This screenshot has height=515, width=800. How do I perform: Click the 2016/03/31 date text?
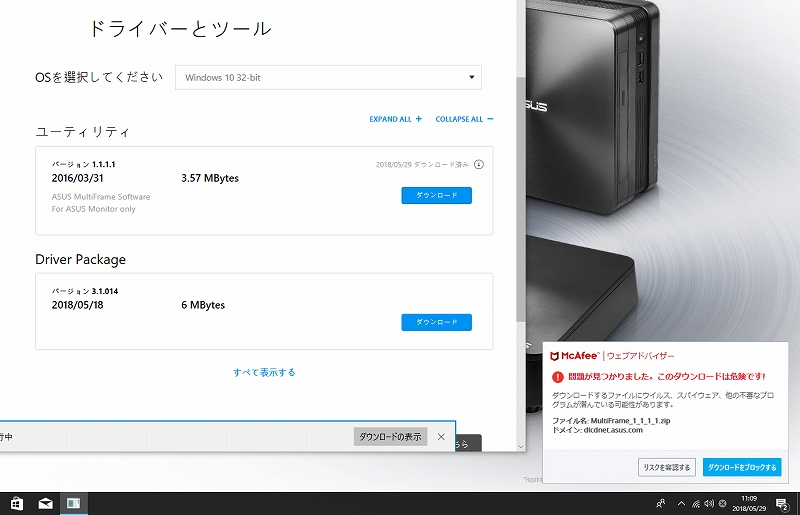point(78,178)
